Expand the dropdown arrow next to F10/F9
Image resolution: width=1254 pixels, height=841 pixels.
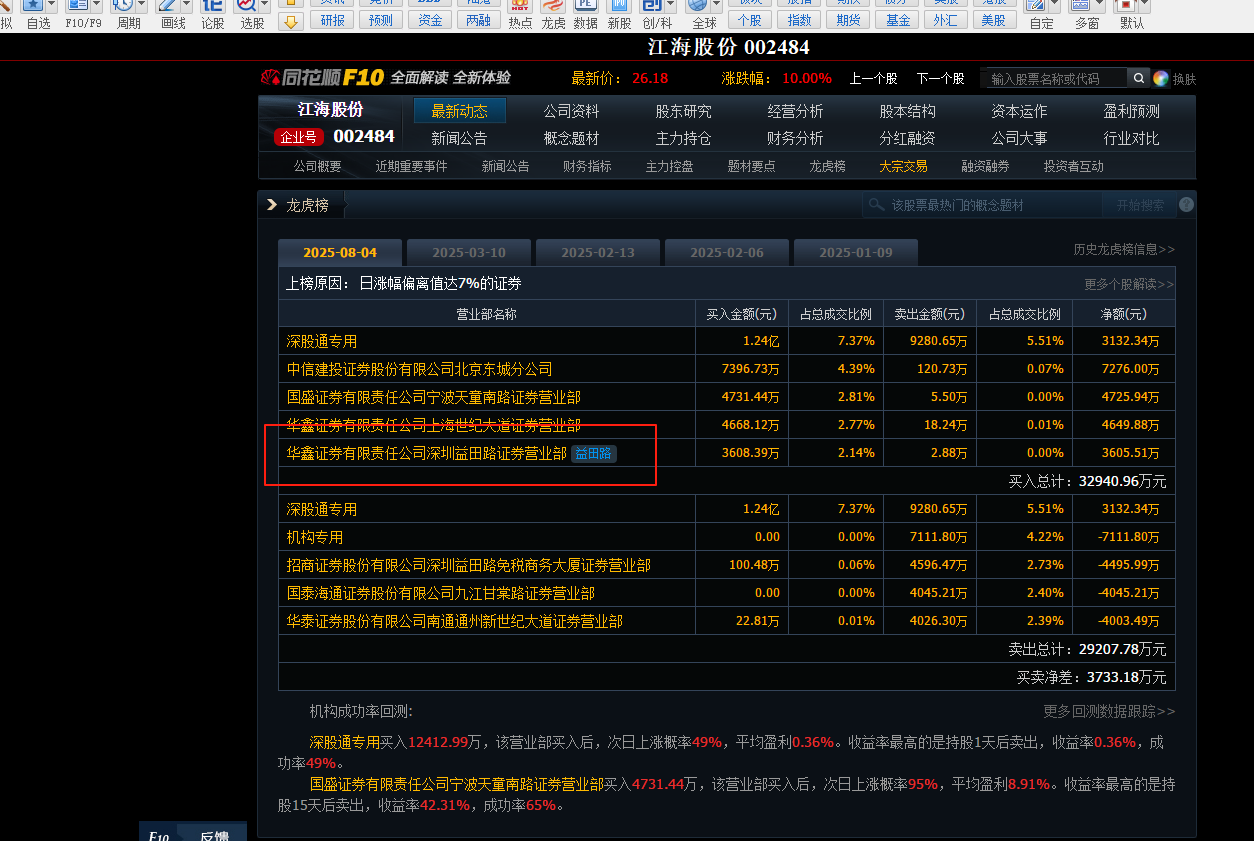coord(97,5)
